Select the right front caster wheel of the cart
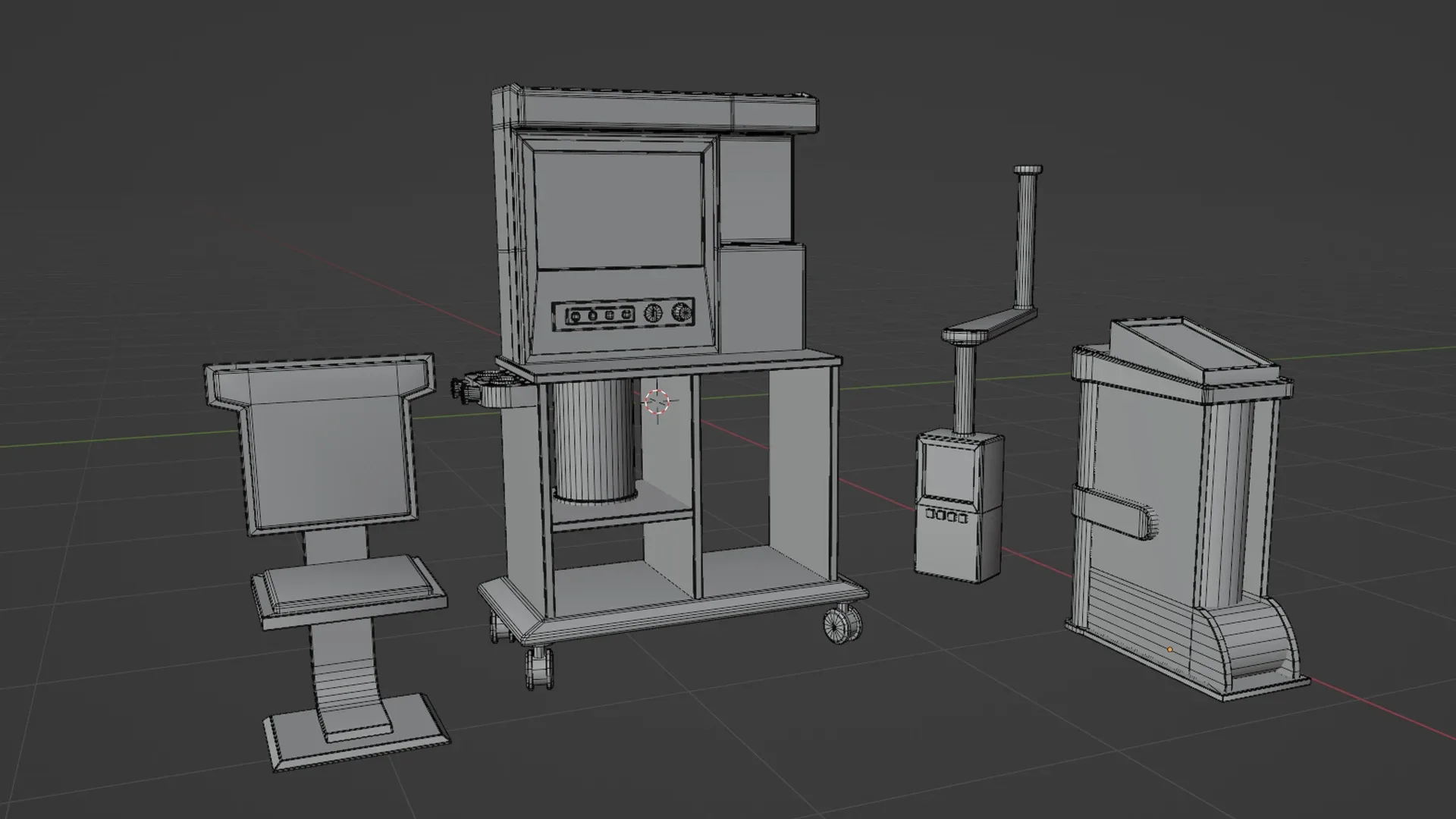This screenshot has width=1456, height=819. (x=843, y=624)
